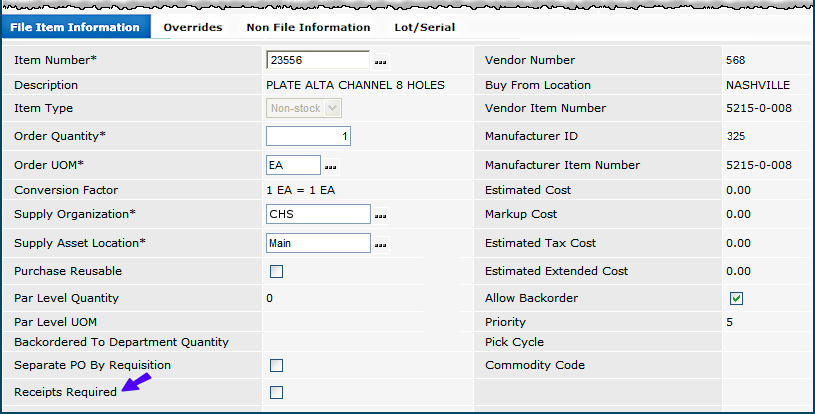The height and width of the screenshot is (414, 815).
Task: Click the Item Number field containing 23556
Action: pyautogui.click(x=318, y=61)
